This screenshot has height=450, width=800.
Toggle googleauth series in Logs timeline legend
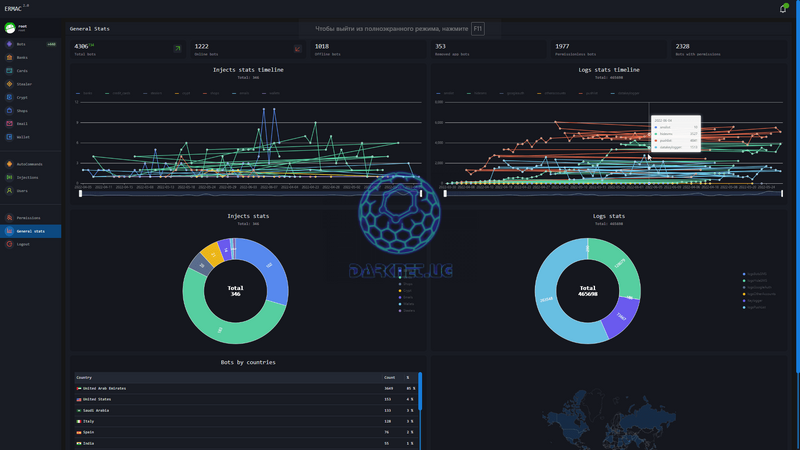pos(512,93)
